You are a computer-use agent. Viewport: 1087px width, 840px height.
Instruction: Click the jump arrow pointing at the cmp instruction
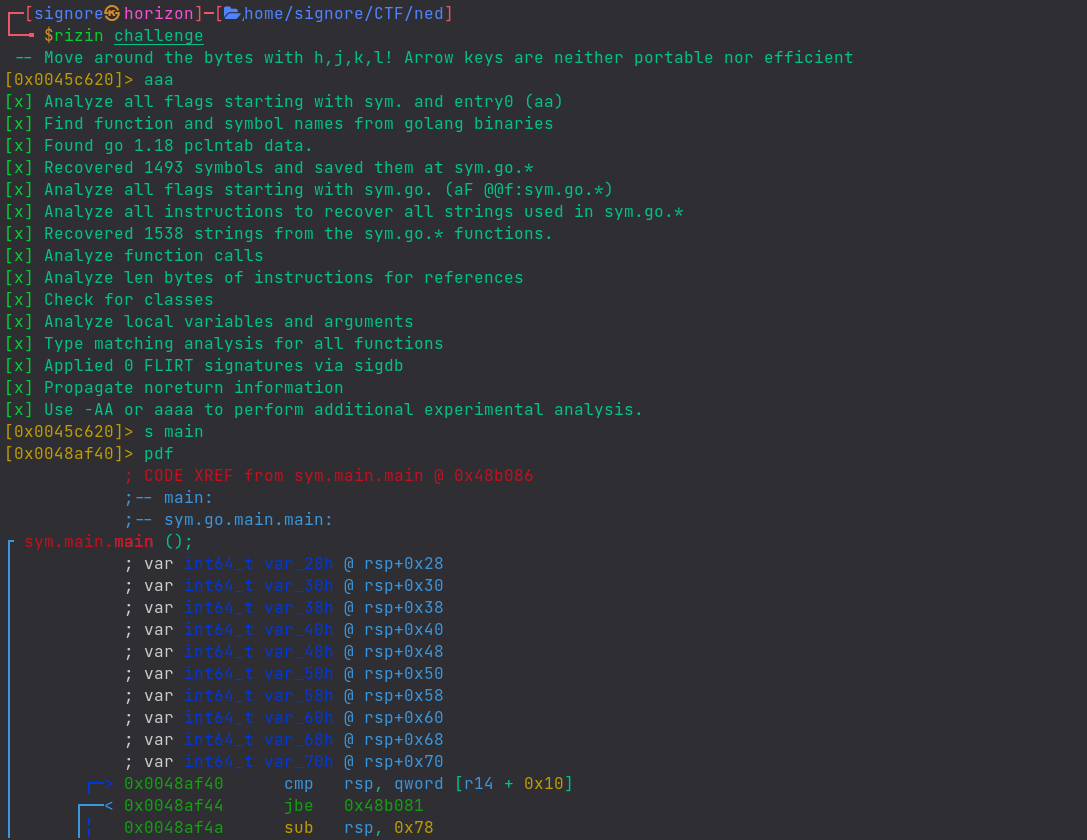click(100, 784)
